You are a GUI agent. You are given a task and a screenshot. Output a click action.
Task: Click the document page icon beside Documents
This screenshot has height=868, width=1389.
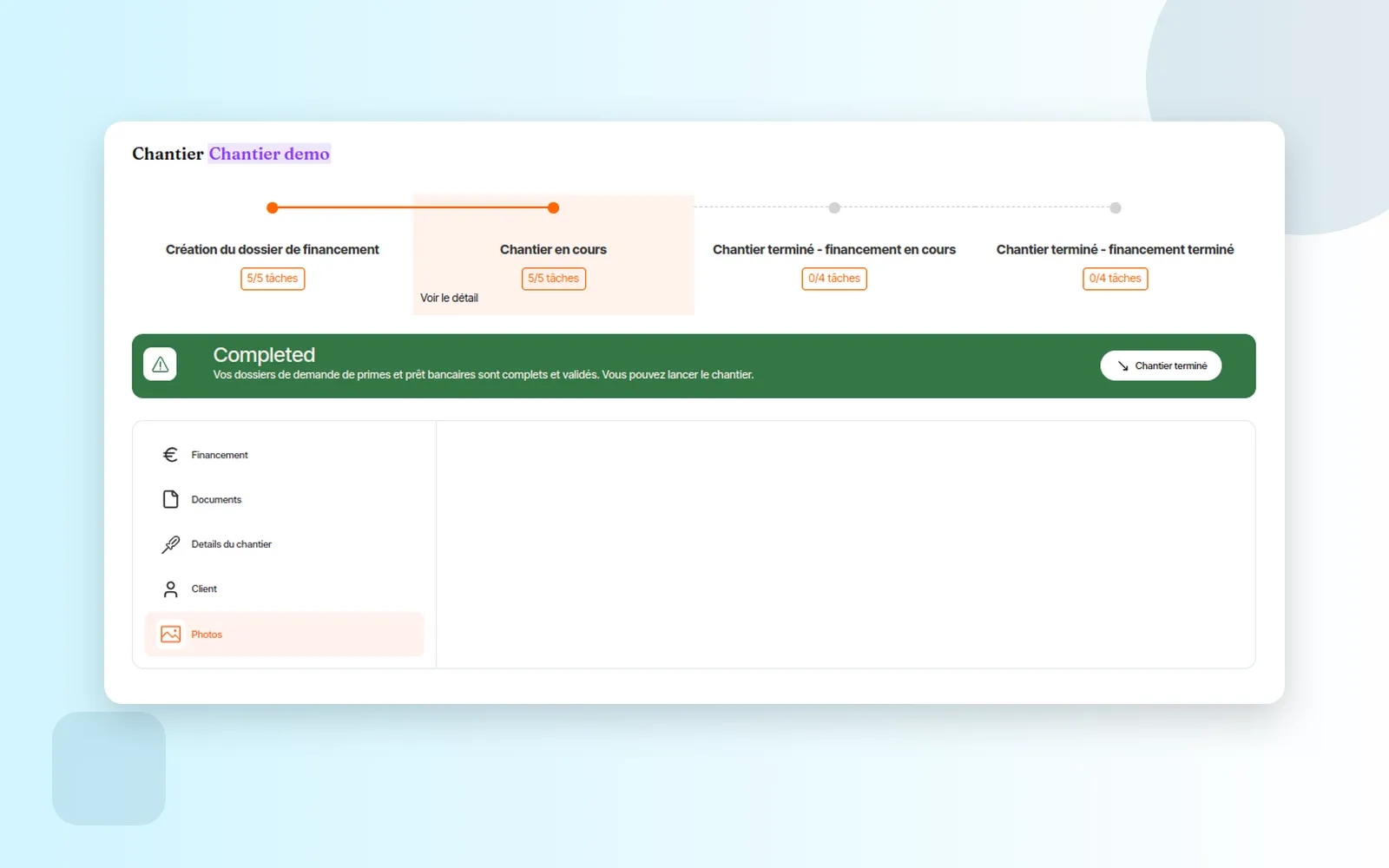pos(170,499)
